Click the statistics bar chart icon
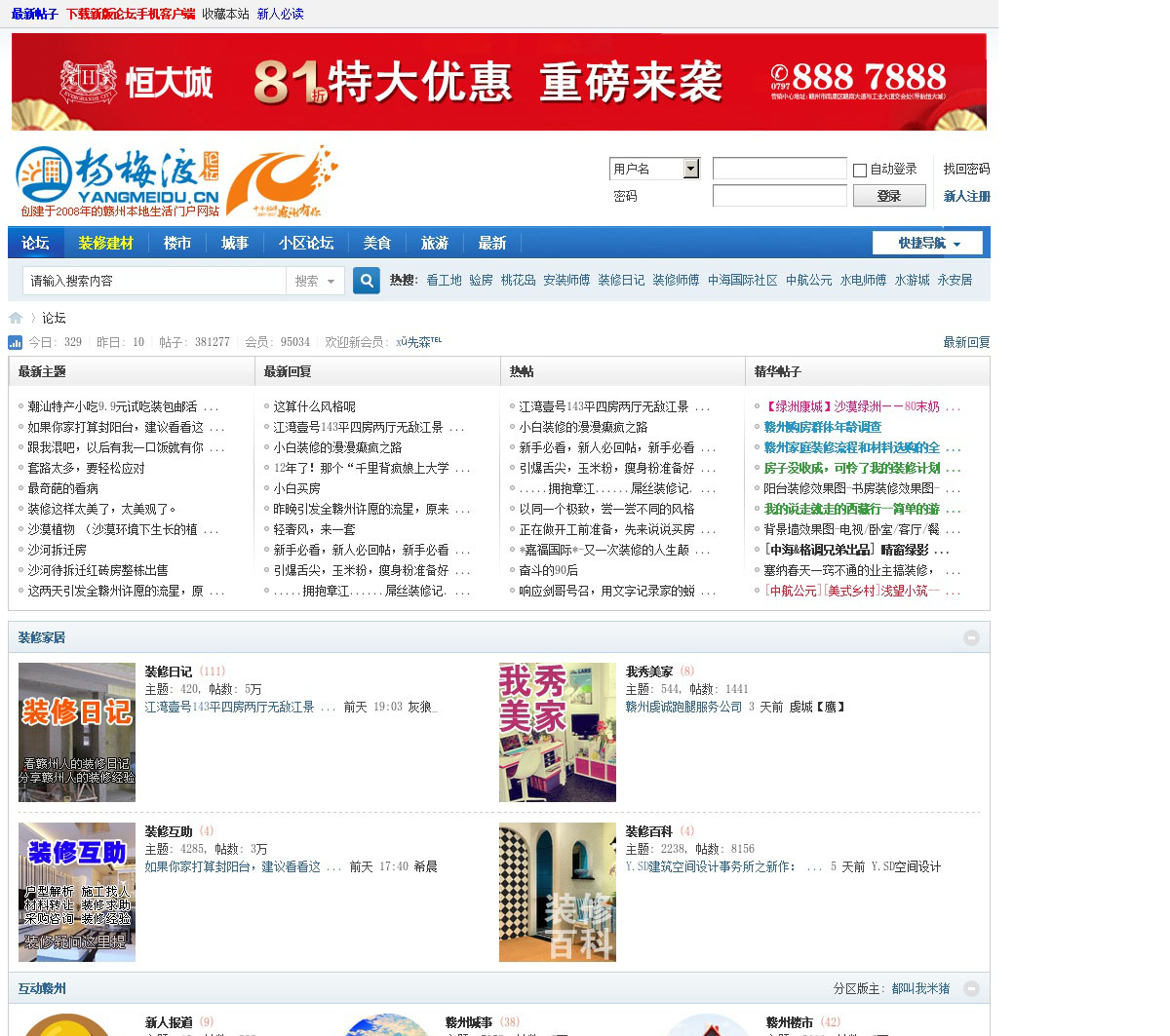 tap(15, 342)
